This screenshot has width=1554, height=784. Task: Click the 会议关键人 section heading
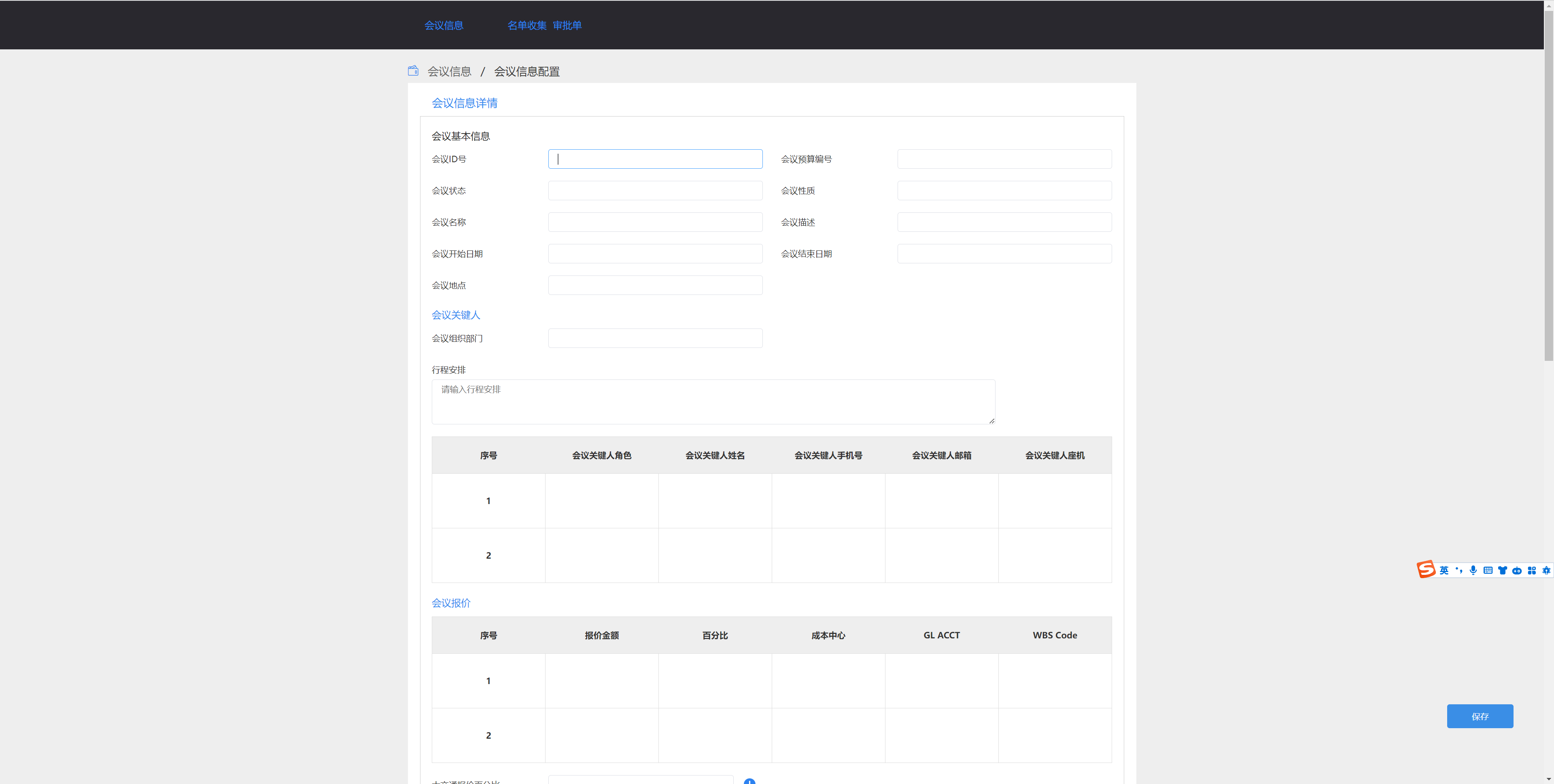tap(455, 315)
